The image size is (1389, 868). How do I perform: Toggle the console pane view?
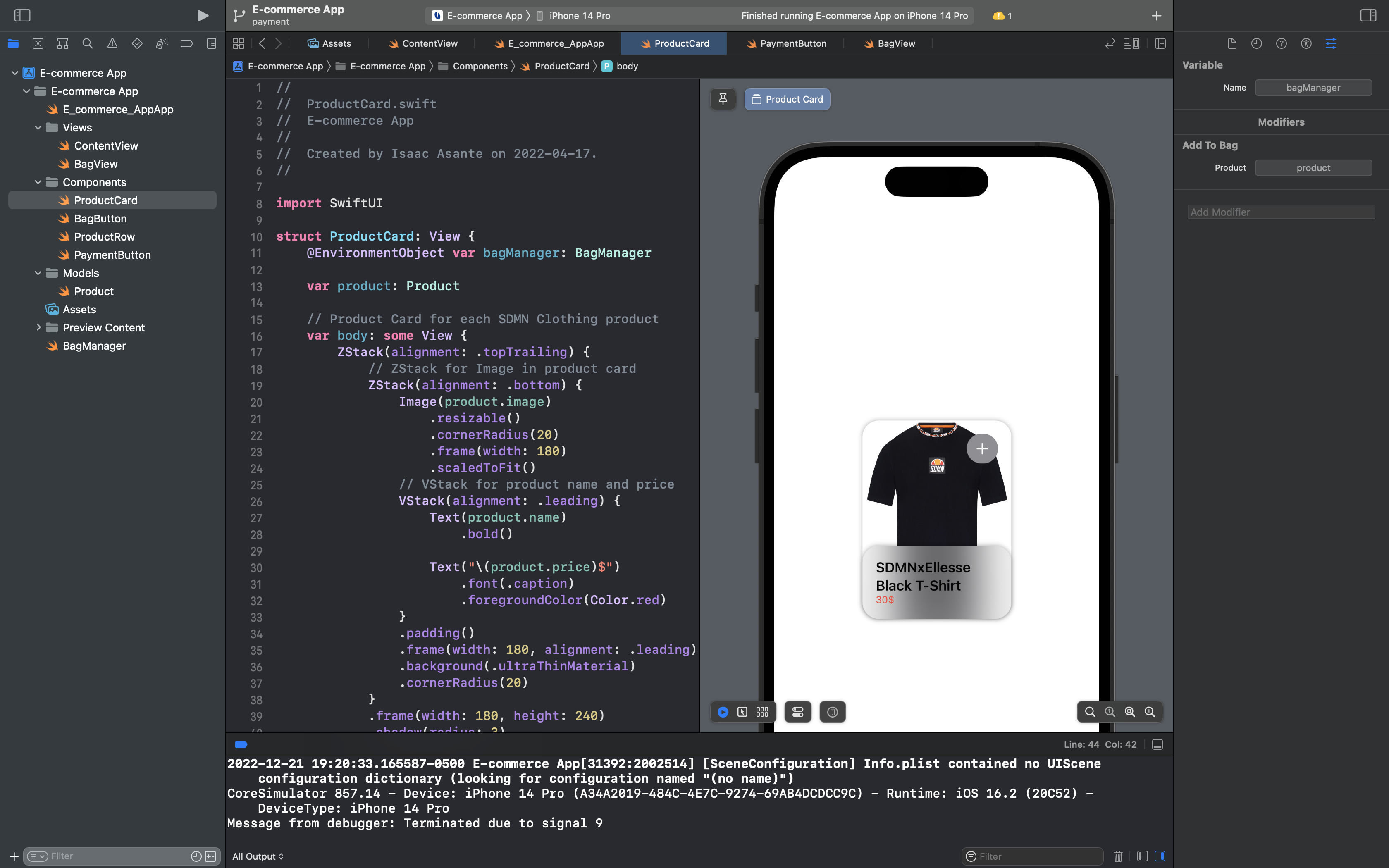coord(1160,856)
